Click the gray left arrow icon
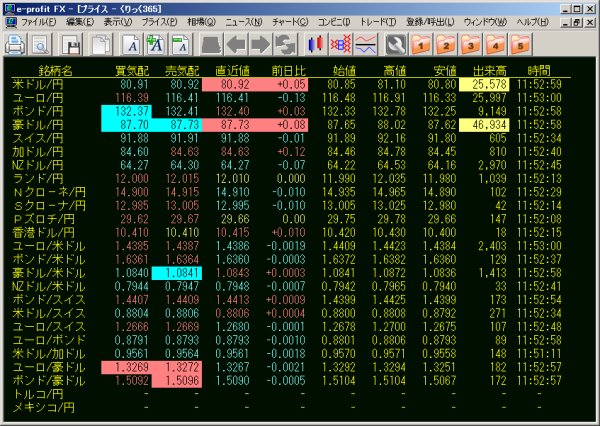Screen dimensions: 600x426 (x=236, y=45)
